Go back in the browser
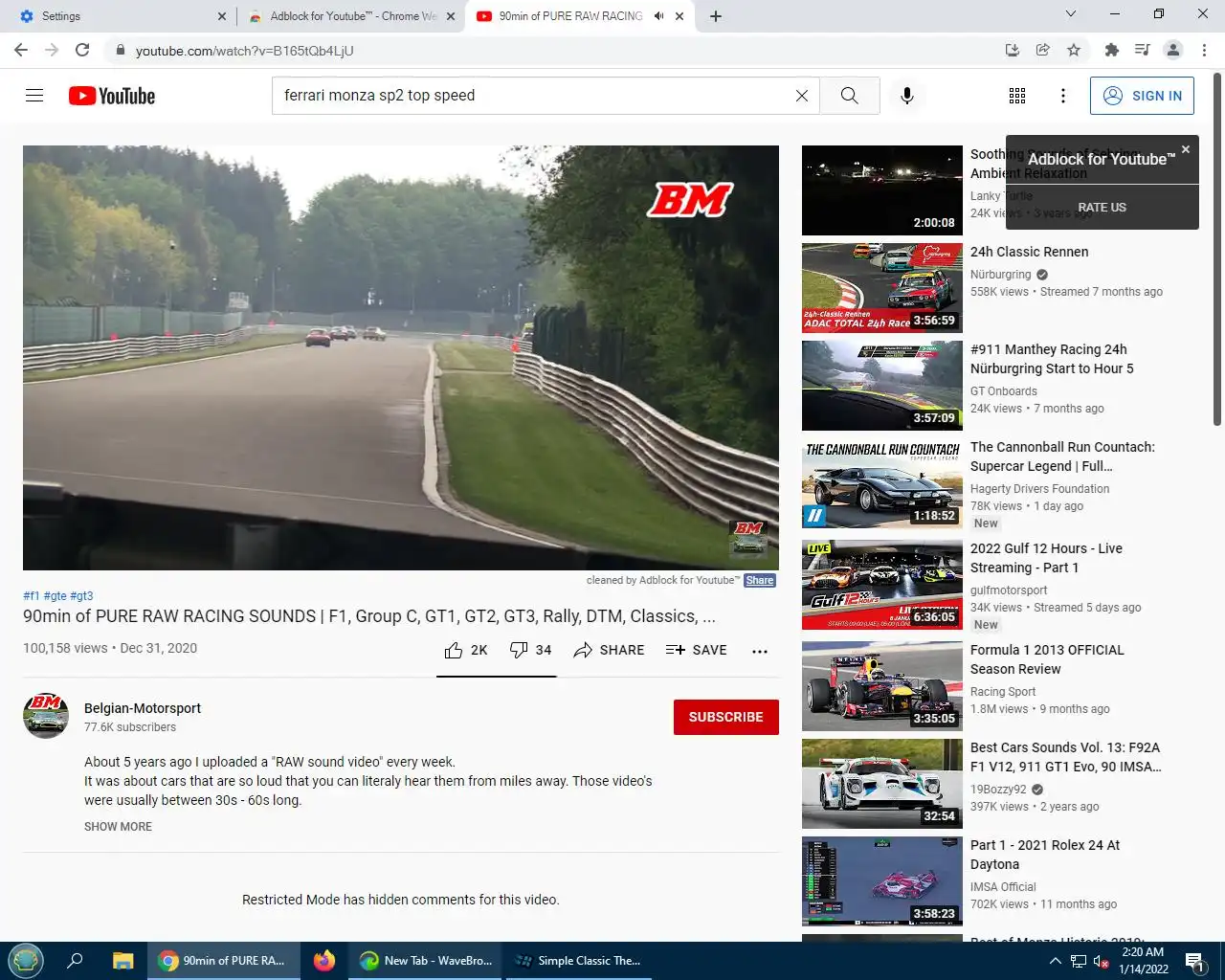The image size is (1225, 980). 21,50
